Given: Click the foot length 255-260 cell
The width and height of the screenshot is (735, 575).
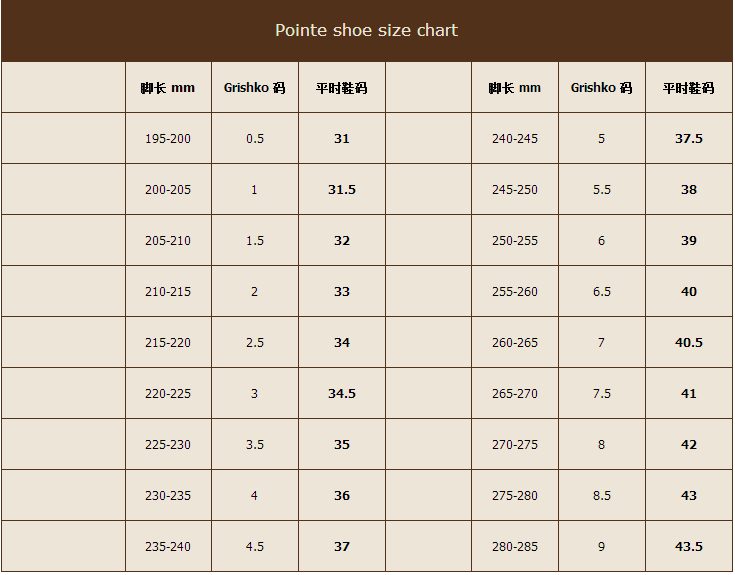Looking at the screenshot, I should click(x=515, y=292).
